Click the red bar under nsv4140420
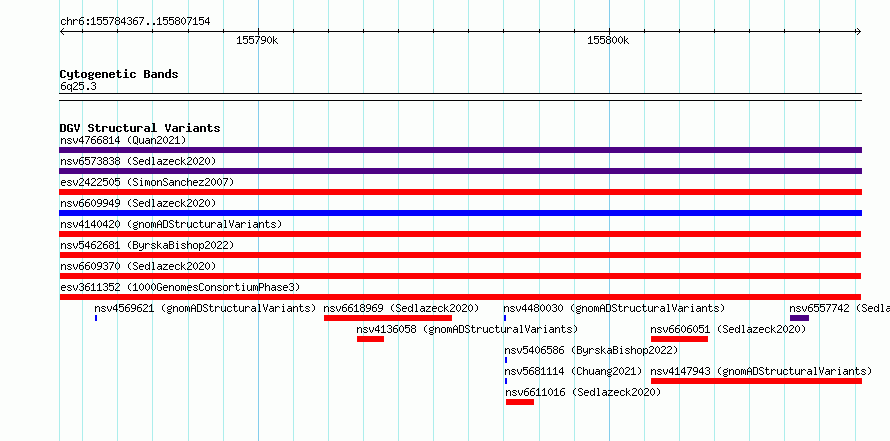Screen dimensions: 890x441 (460, 234)
